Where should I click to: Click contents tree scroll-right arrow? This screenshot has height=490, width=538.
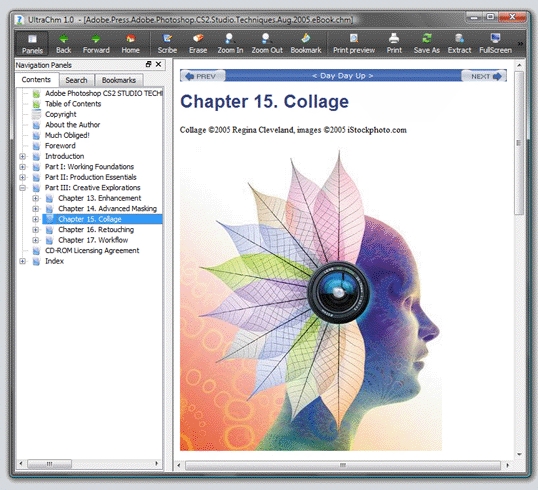pyautogui.click(x=156, y=464)
